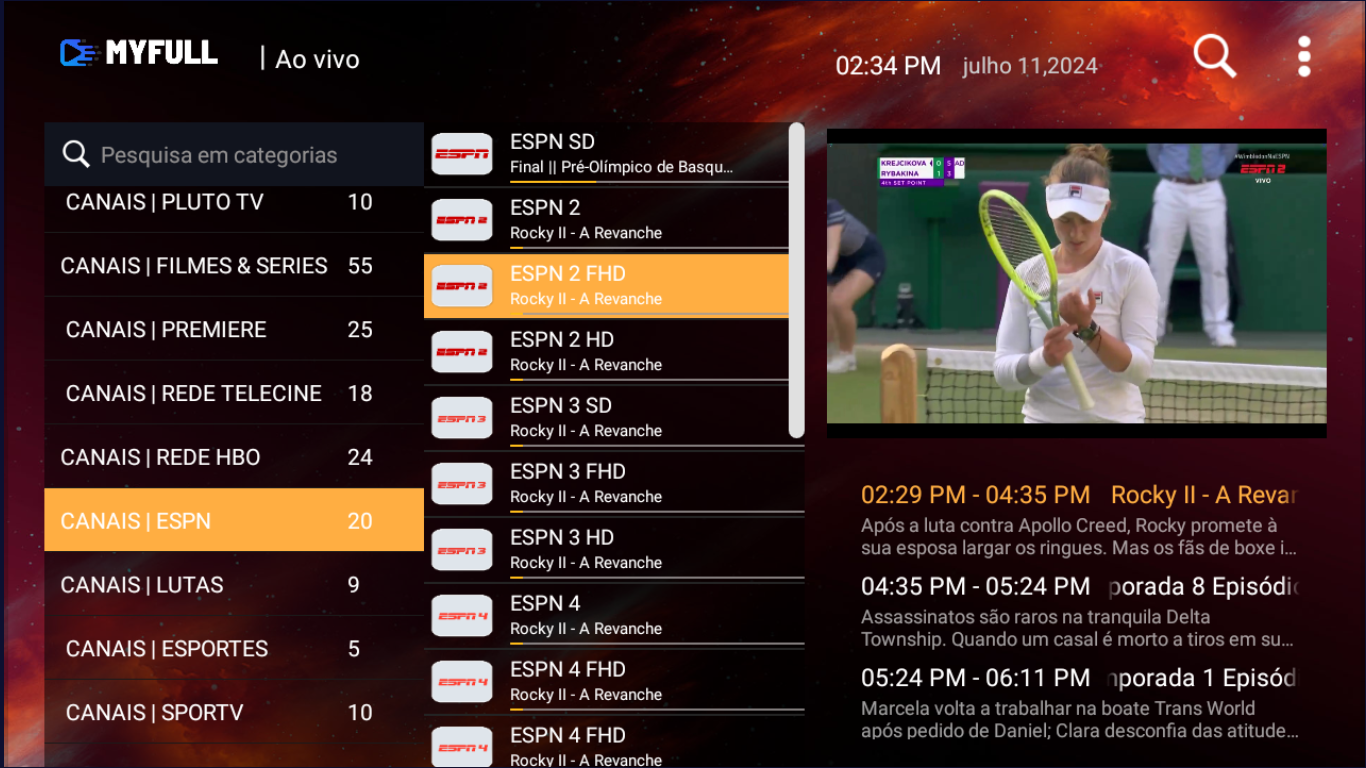The height and width of the screenshot is (768, 1366).
Task: Click the MYFULL app logo
Action: coord(138,53)
